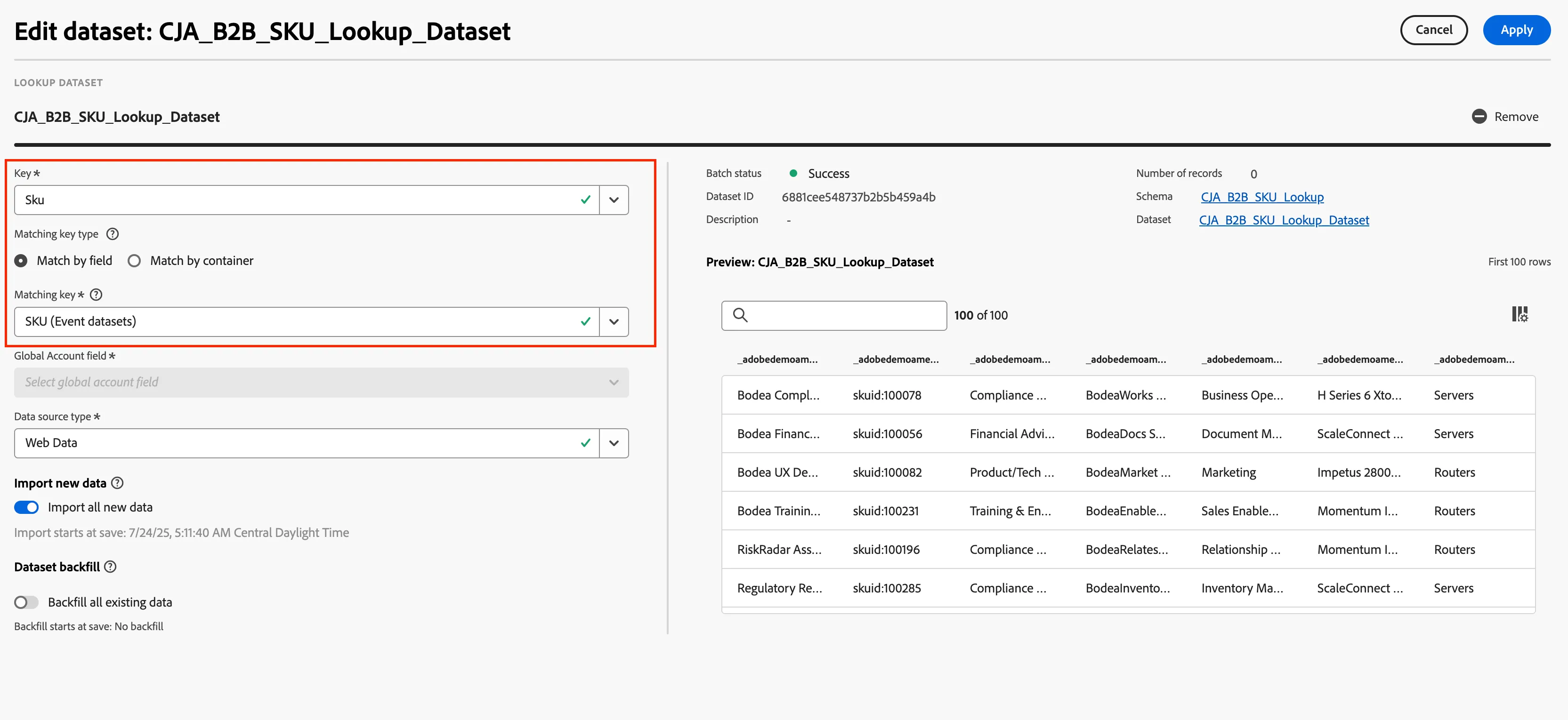Click the BodeaMarket ... cell

[x=1128, y=472]
